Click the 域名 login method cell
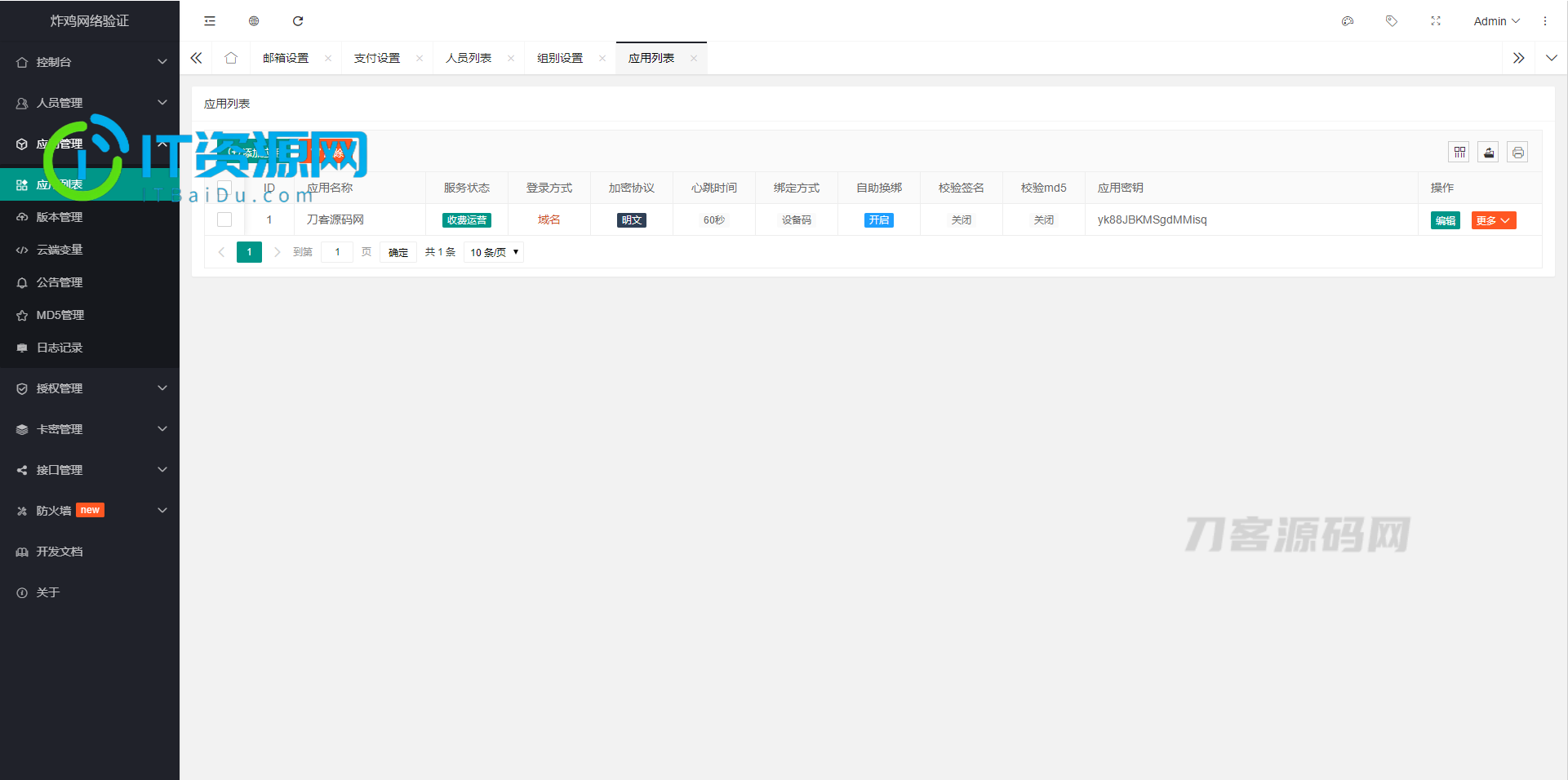Image resolution: width=1568 pixels, height=780 pixels. (549, 219)
